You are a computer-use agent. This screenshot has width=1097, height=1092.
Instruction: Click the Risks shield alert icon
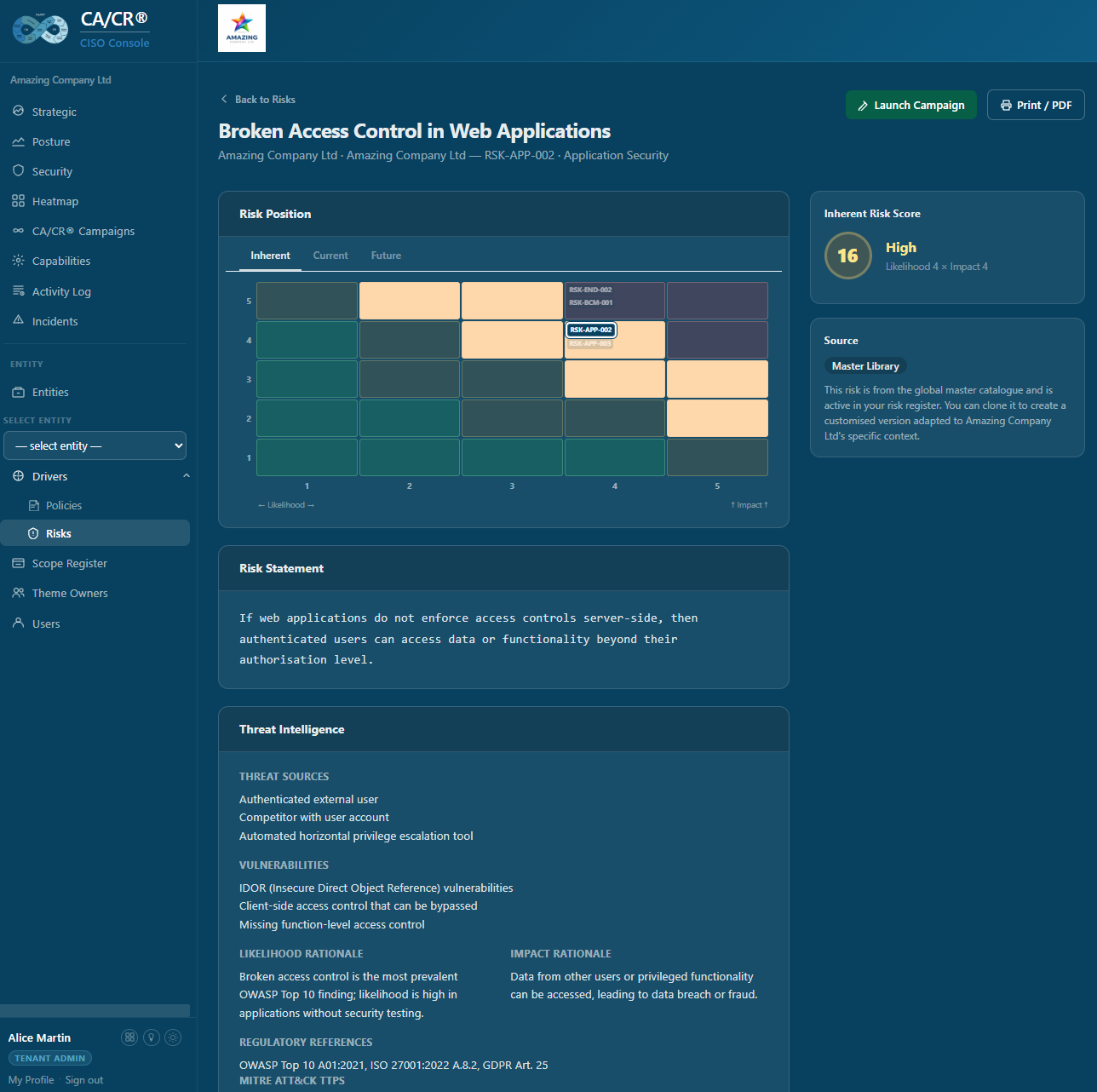(34, 533)
